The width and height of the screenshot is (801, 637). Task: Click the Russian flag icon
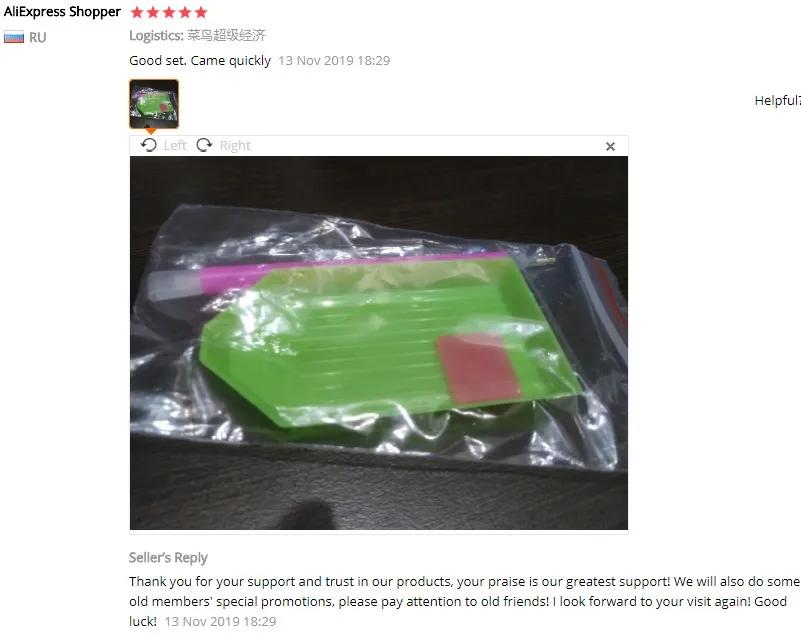point(14,37)
